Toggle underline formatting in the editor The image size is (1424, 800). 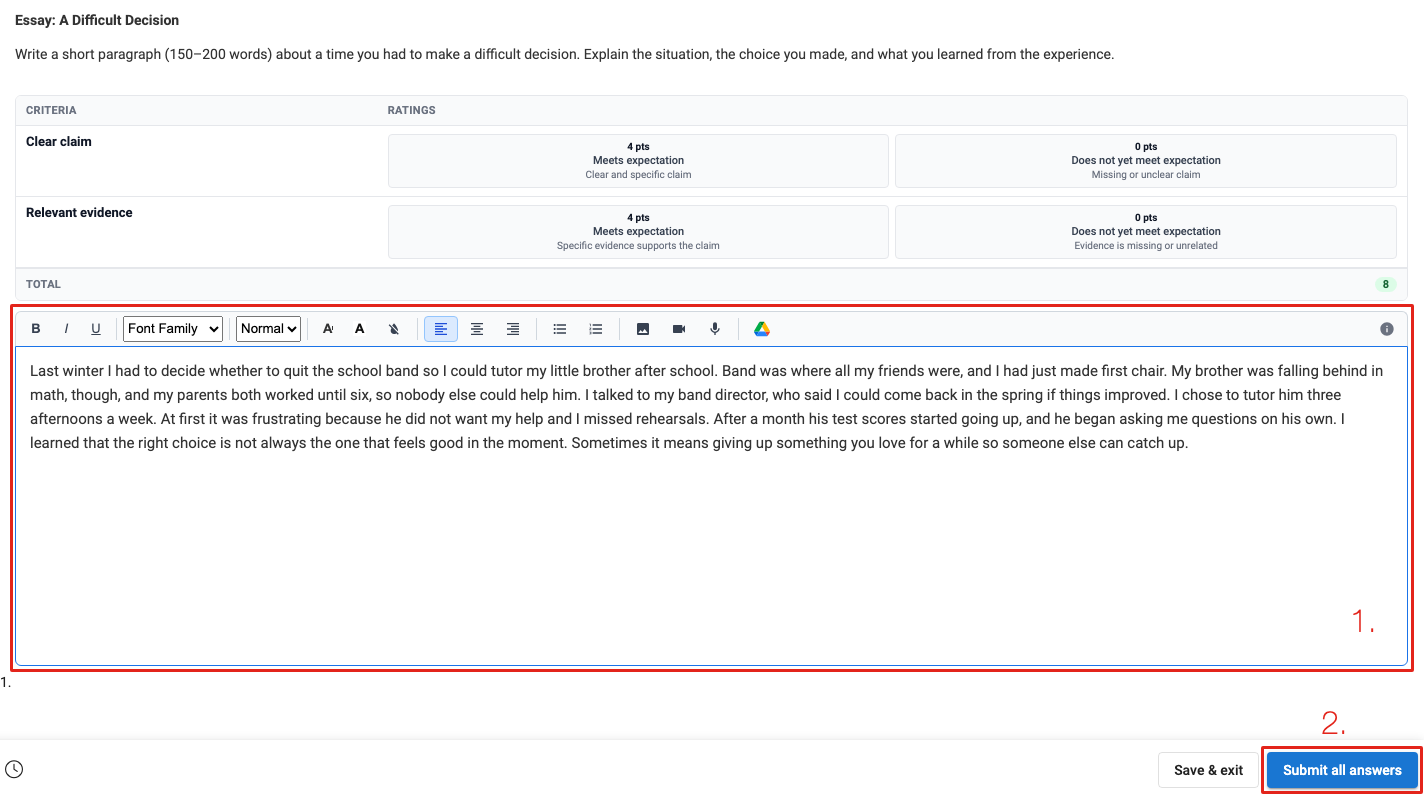(96, 329)
